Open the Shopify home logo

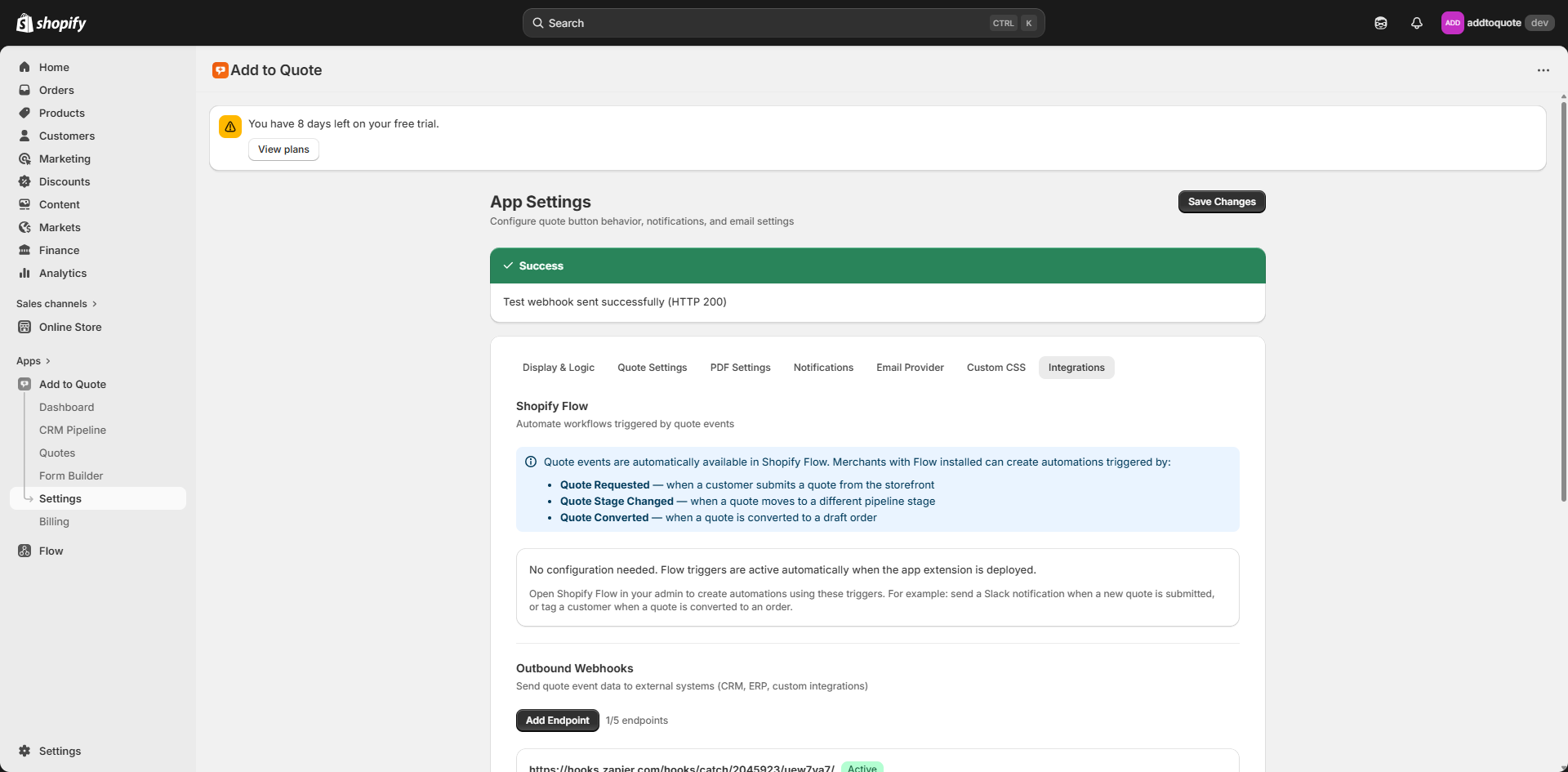click(51, 22)
